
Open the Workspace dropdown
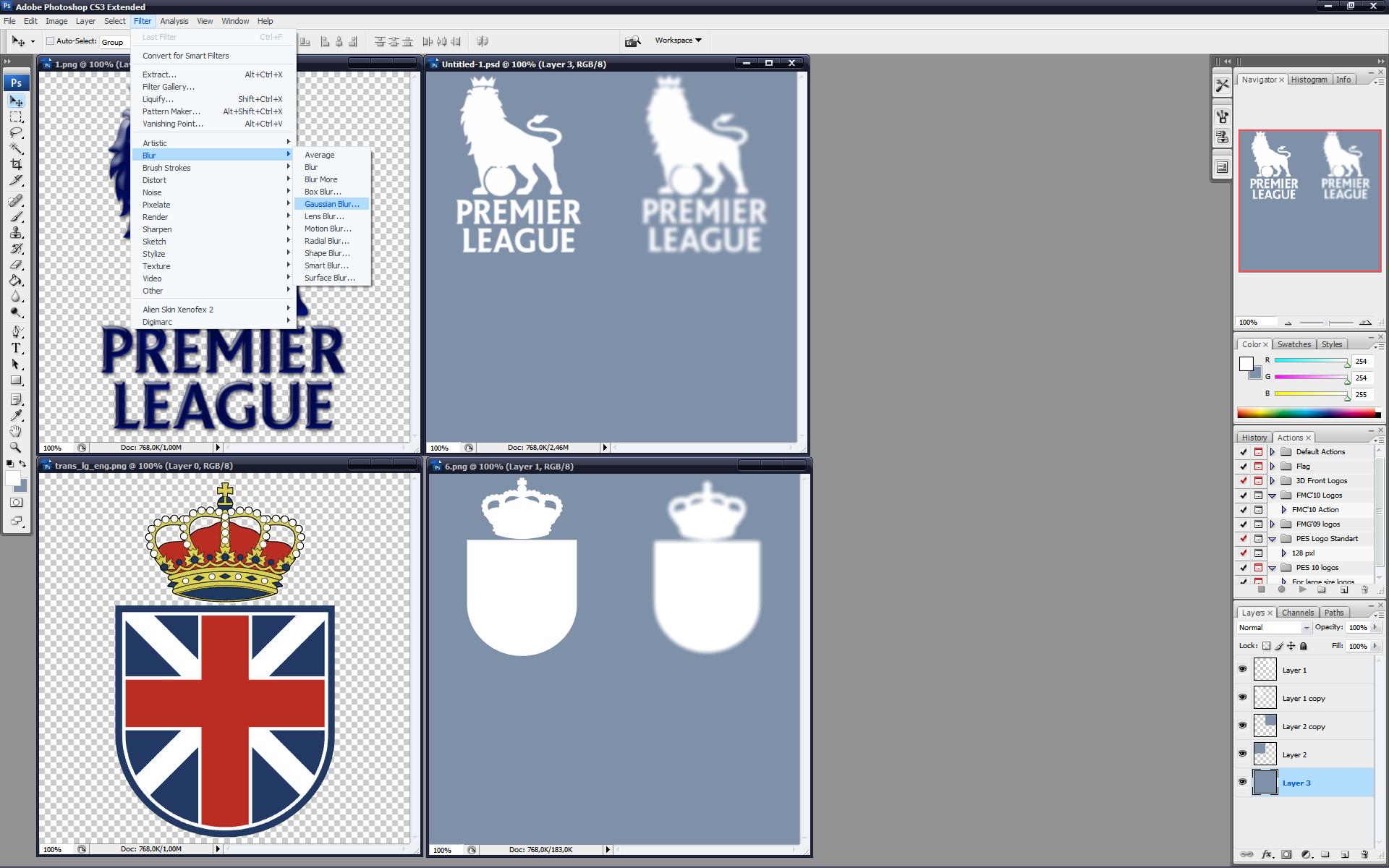click(x=678, y=41)
